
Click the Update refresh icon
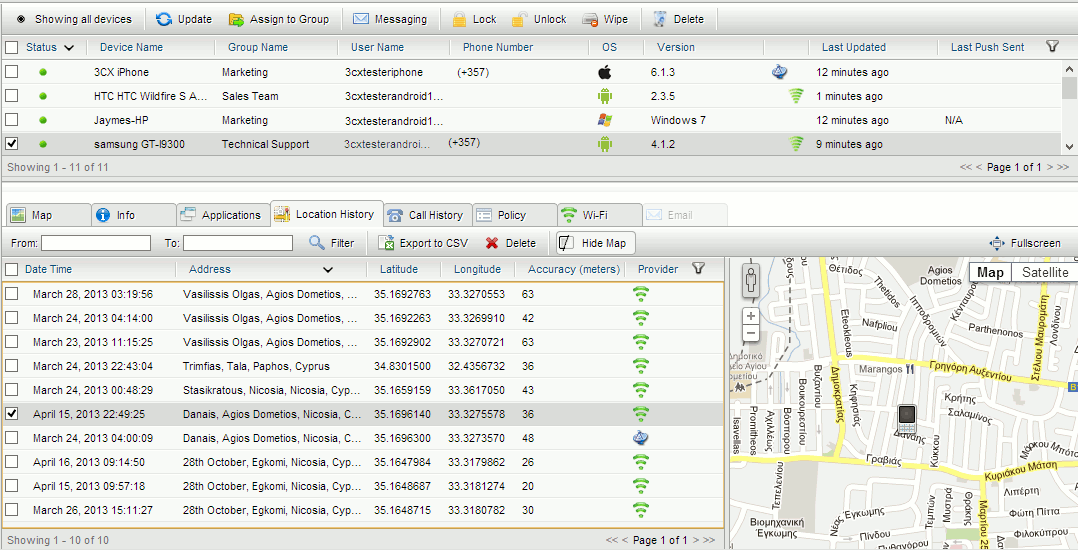pyautogui.click(x=164, y=19)
